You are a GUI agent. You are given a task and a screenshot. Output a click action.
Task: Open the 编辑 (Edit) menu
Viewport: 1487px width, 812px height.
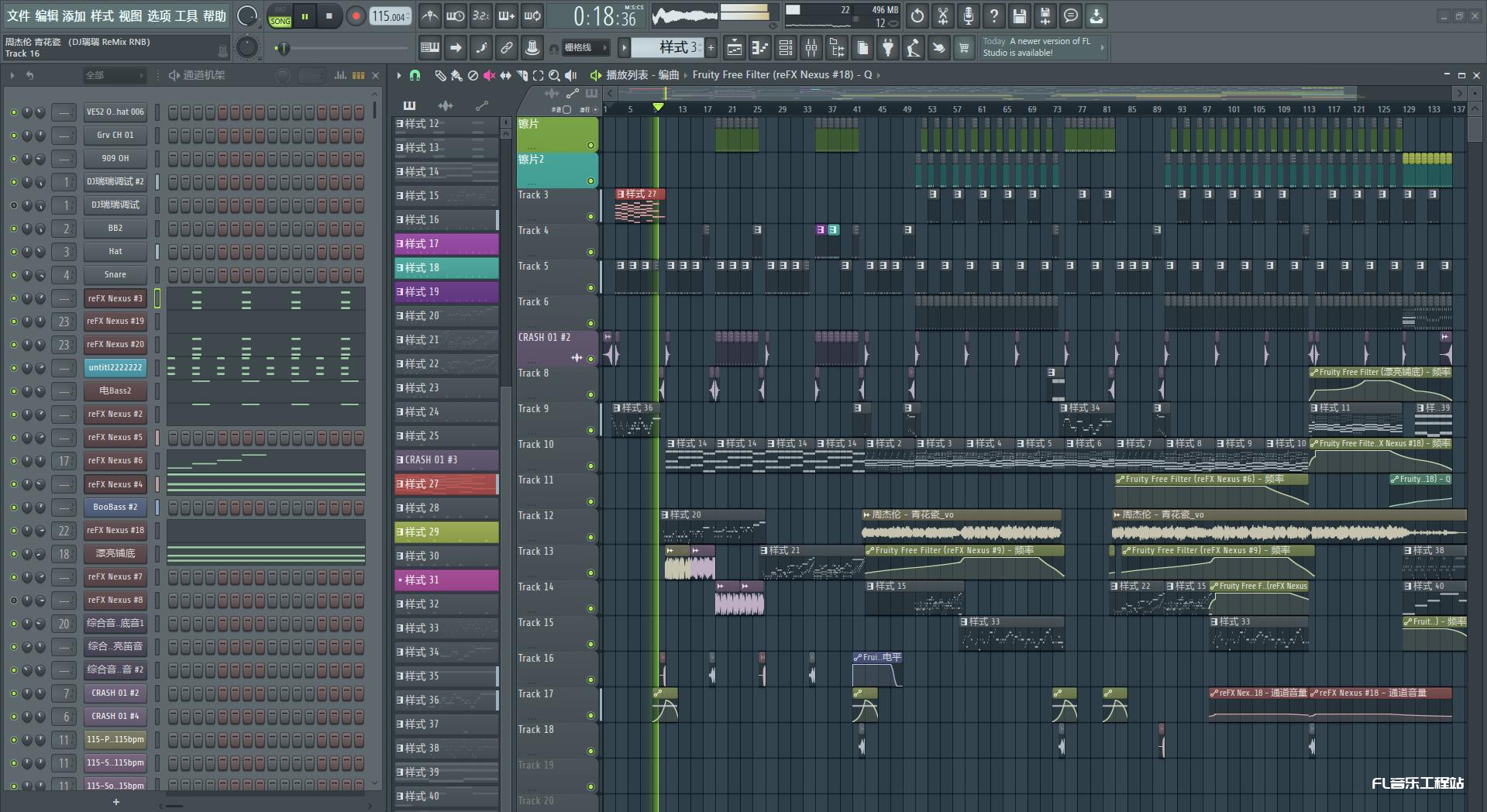[x=46, y=15]
